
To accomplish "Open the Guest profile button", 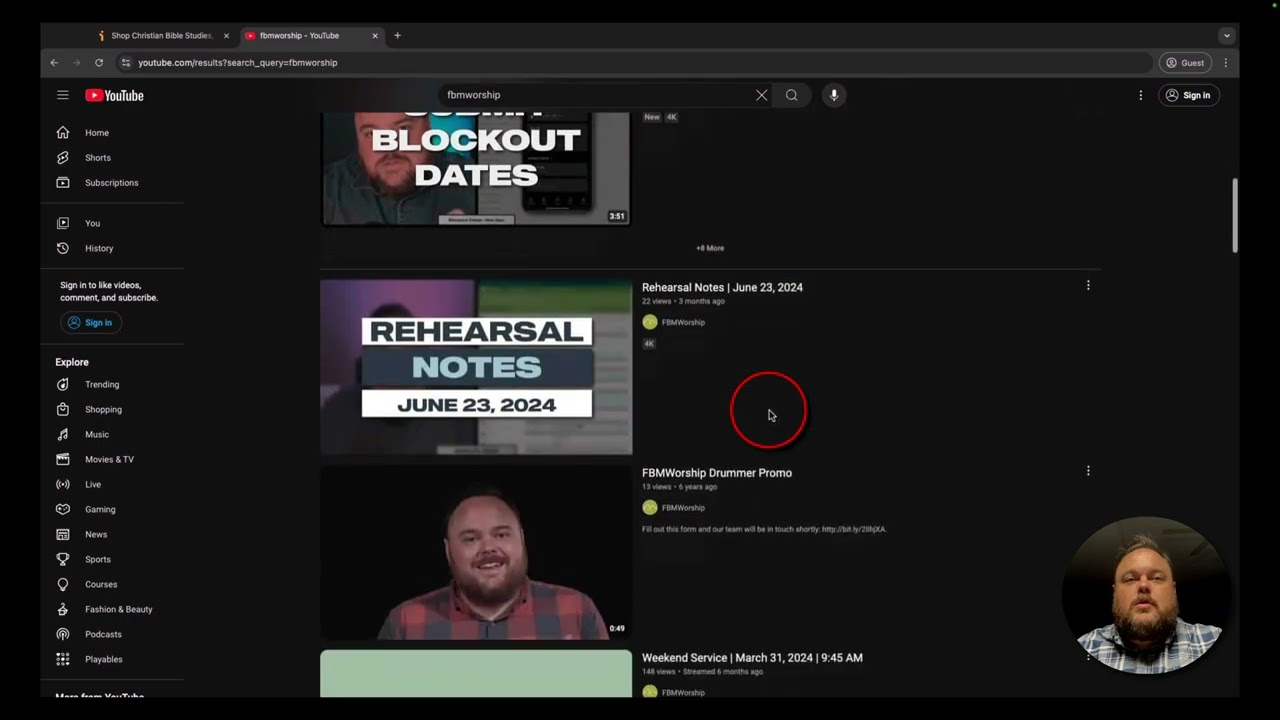I will click(1185, 62).
